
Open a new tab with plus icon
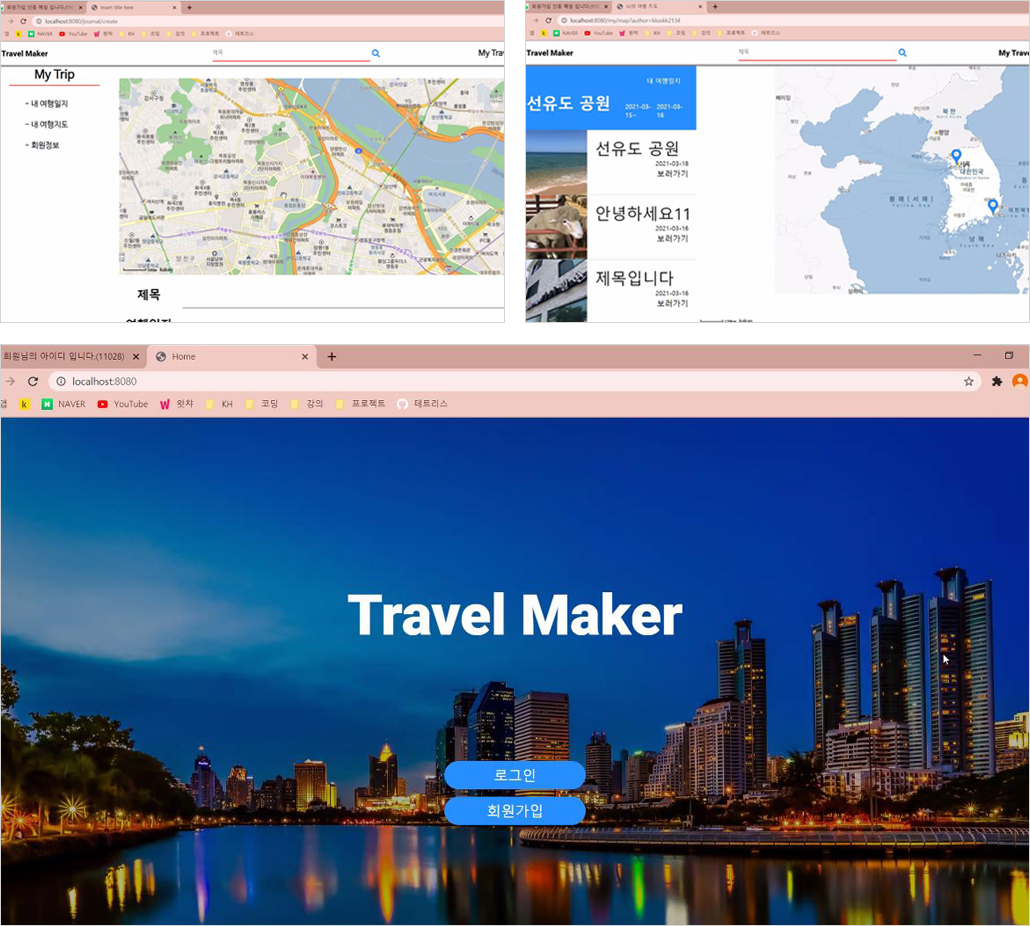pos(332,357)
